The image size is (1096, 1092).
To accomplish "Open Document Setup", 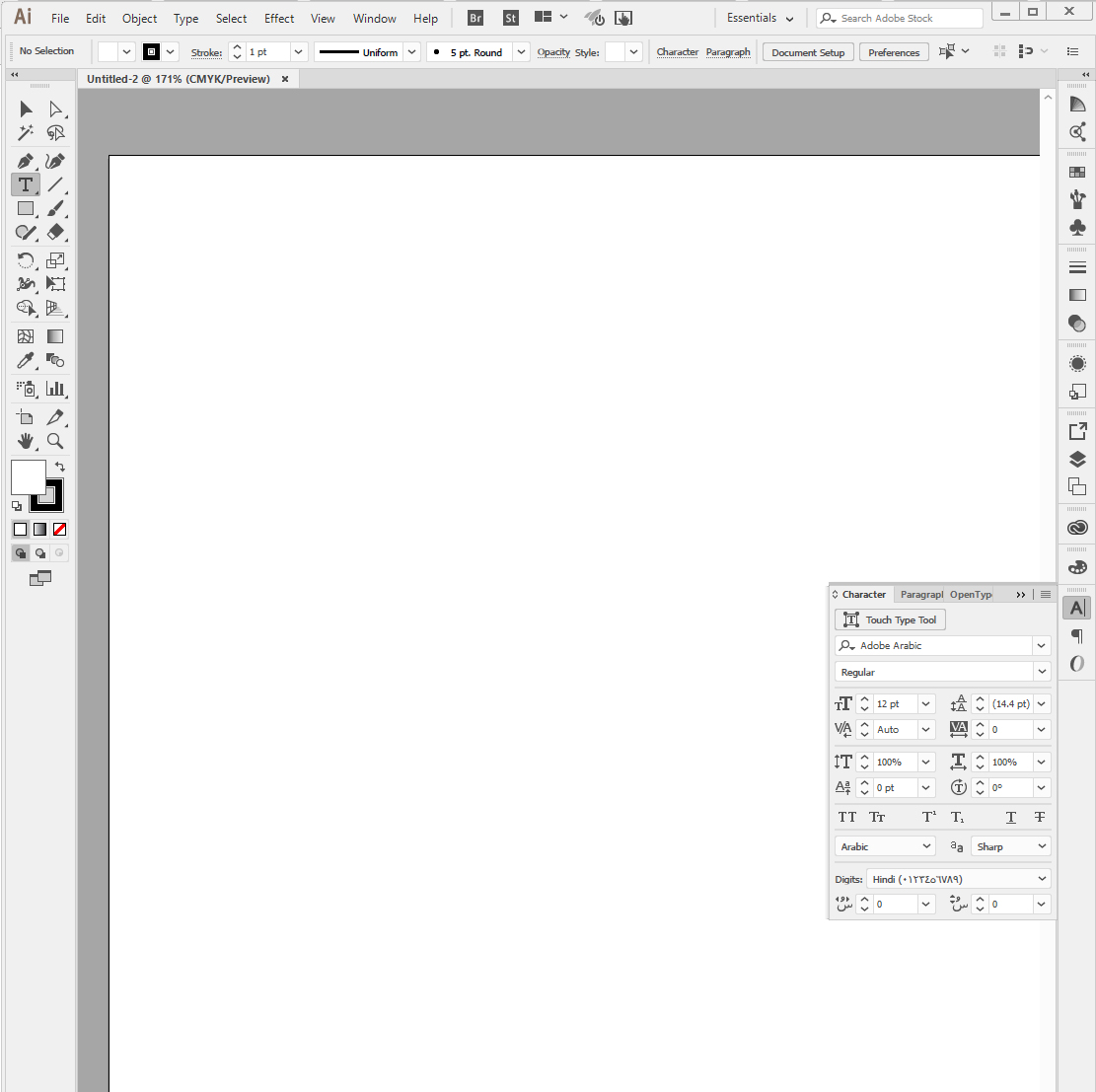I will coord(807,51).
